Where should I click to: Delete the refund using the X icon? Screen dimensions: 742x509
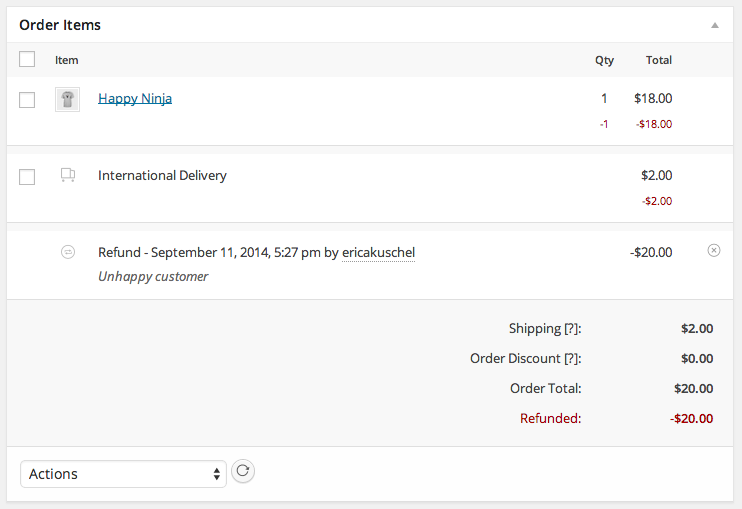point(713,251)
